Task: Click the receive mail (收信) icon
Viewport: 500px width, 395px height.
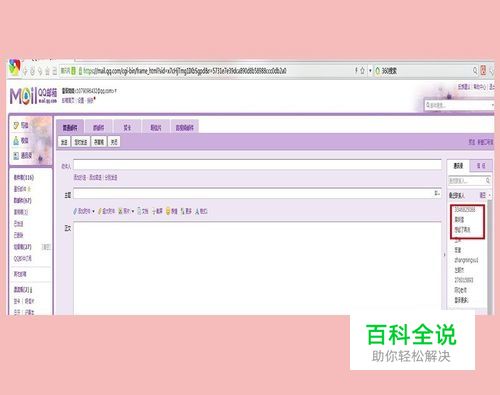Action: tap(16, 141)
